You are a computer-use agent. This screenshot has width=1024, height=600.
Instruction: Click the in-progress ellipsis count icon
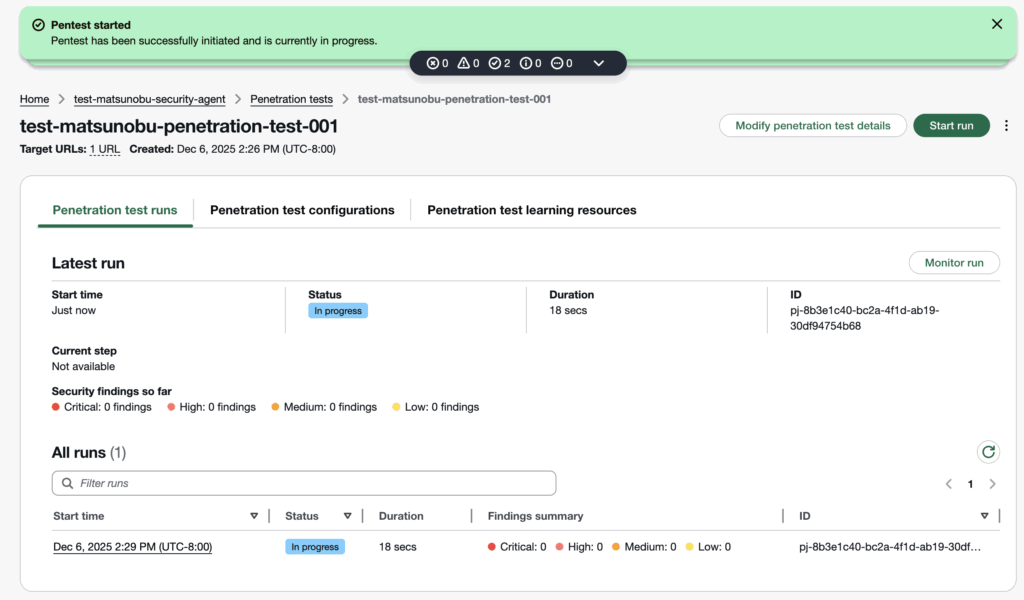(557, 63)
